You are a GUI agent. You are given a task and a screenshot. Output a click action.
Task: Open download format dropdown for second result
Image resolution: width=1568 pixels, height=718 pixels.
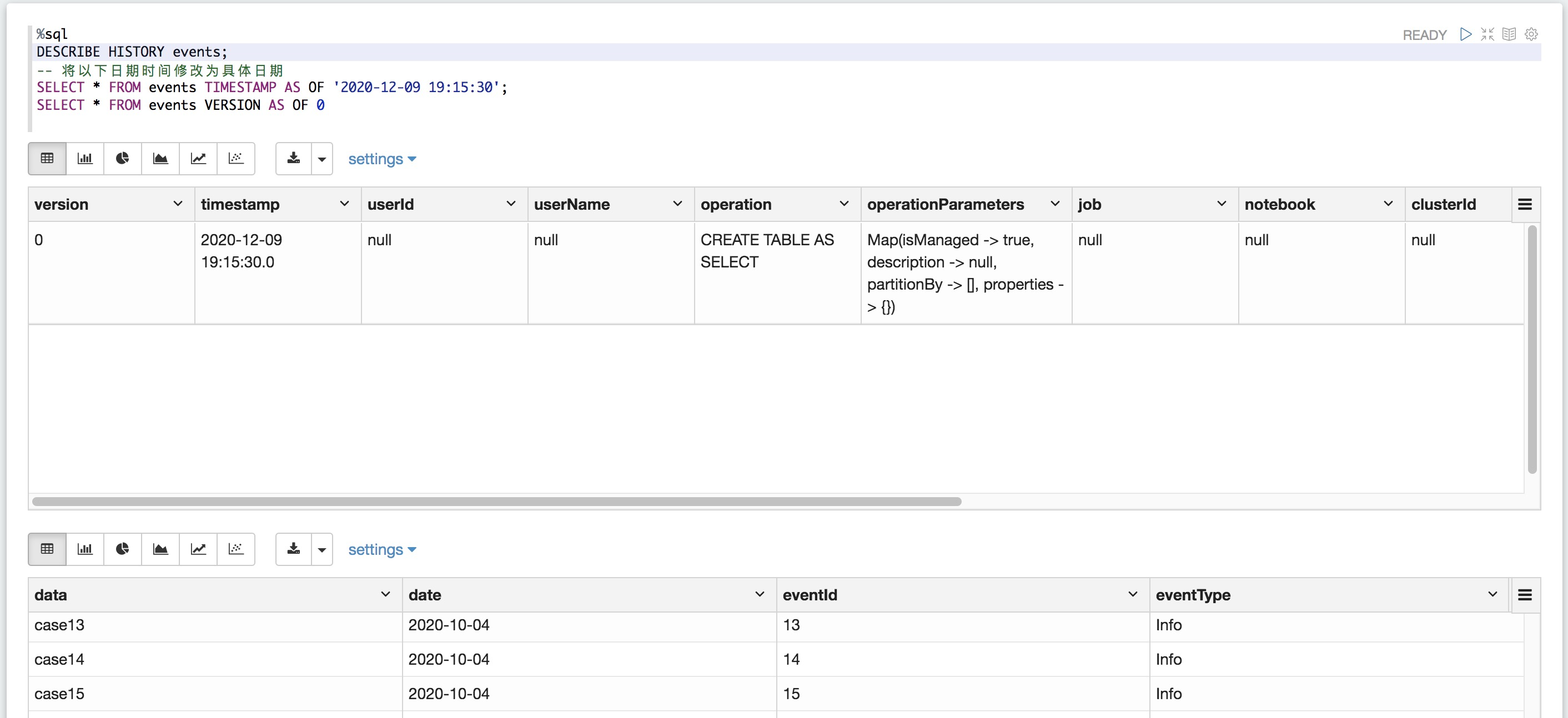point(322,549)
